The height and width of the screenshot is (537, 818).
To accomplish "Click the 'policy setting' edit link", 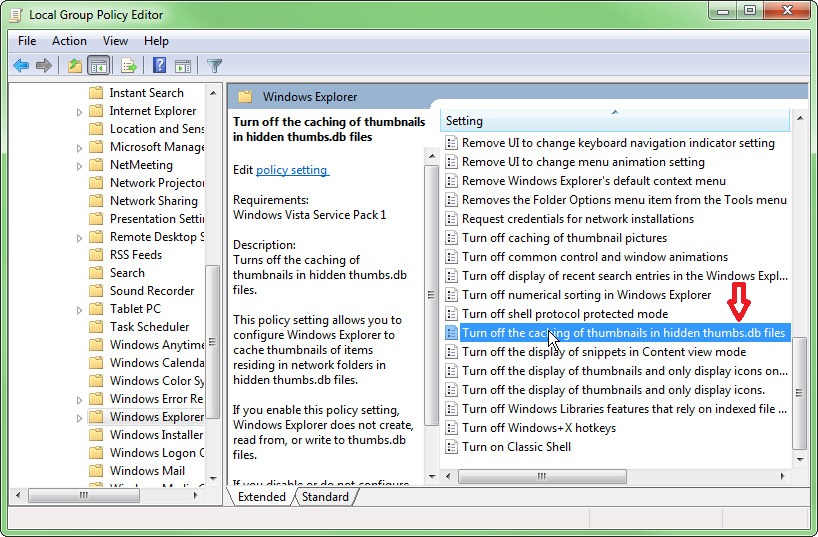I will tap(292, 170).
